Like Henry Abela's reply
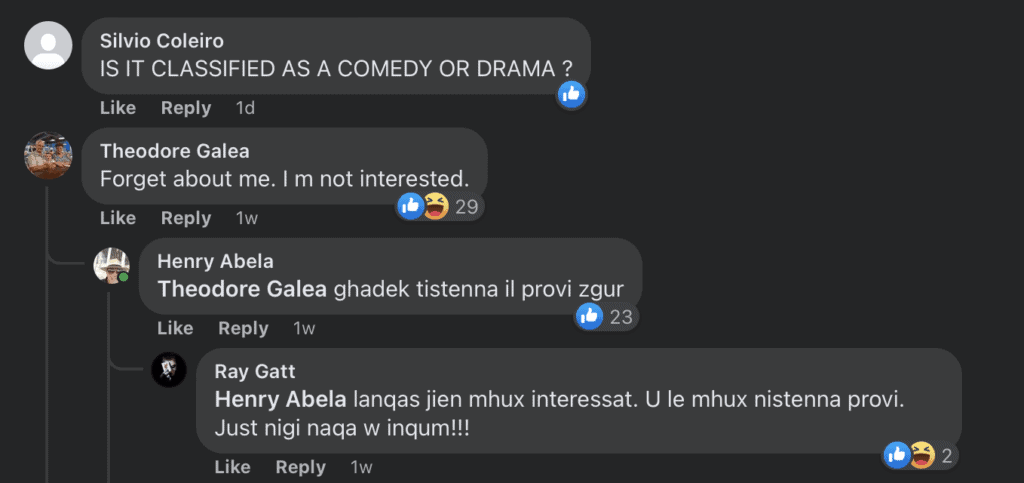The height and width of the screenshot is (483, 1024). click(x=175, y=328)
